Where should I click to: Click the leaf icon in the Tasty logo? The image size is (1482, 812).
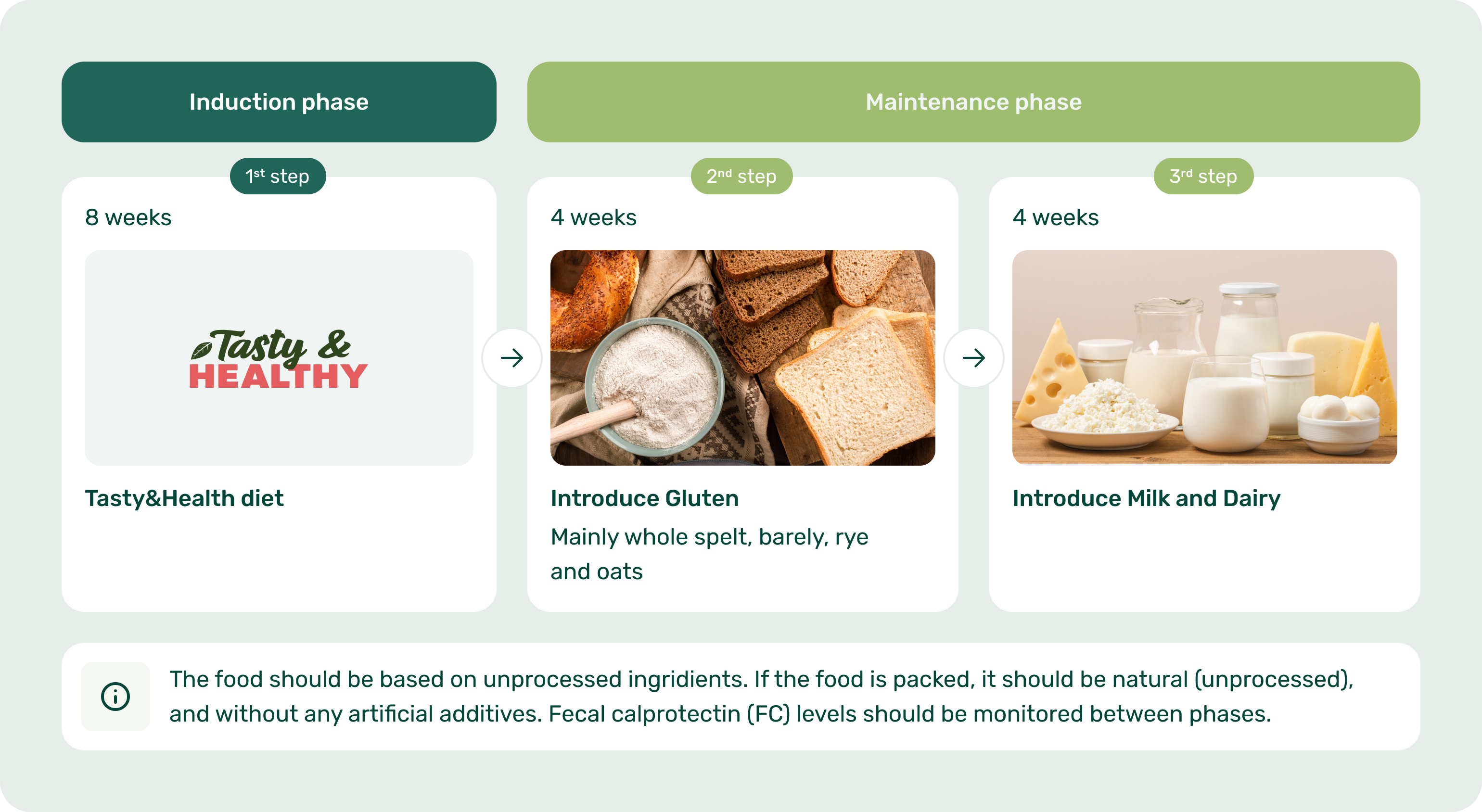tap(201, 350)
